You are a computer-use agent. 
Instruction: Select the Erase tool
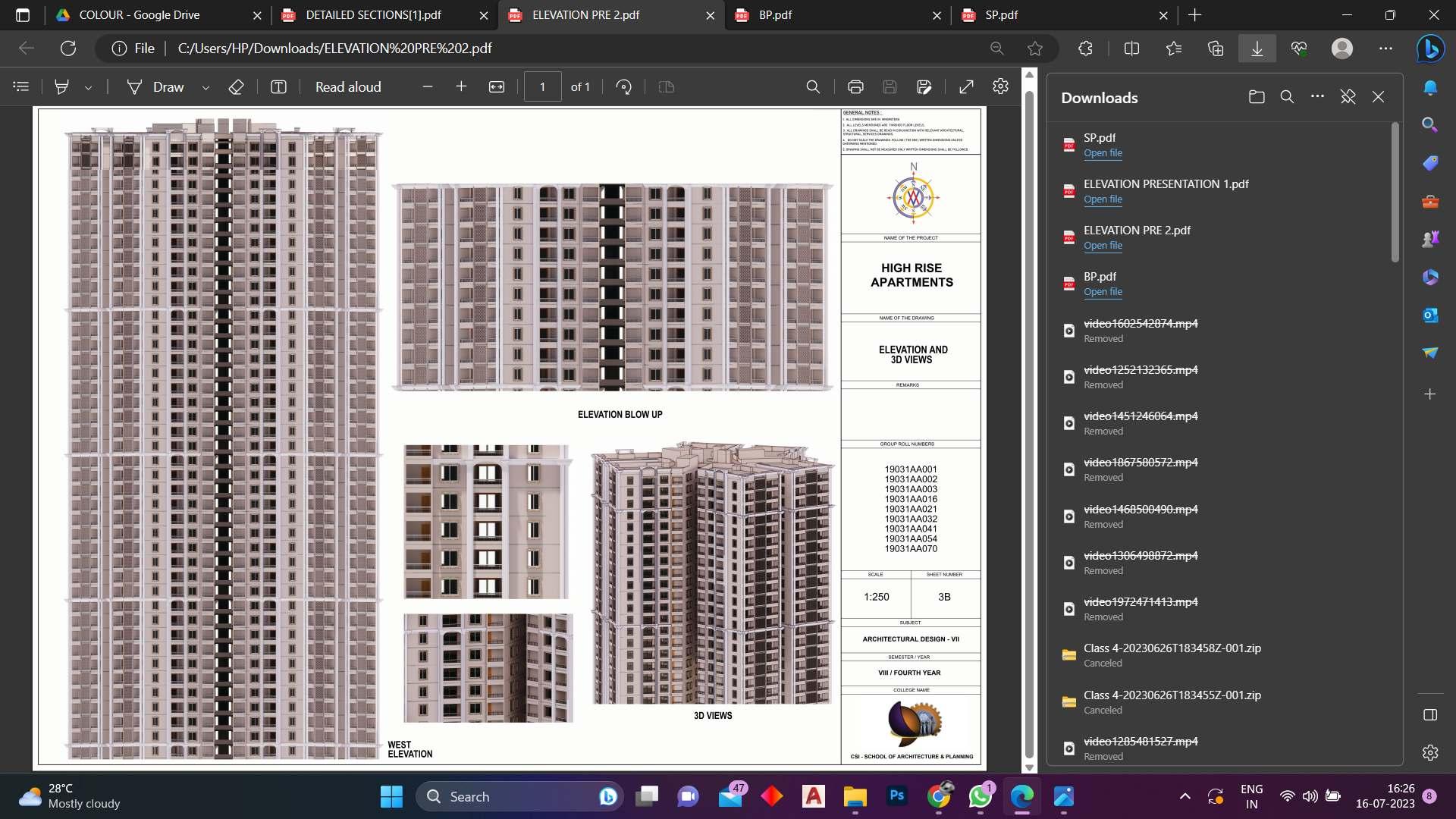coord(236,86)
